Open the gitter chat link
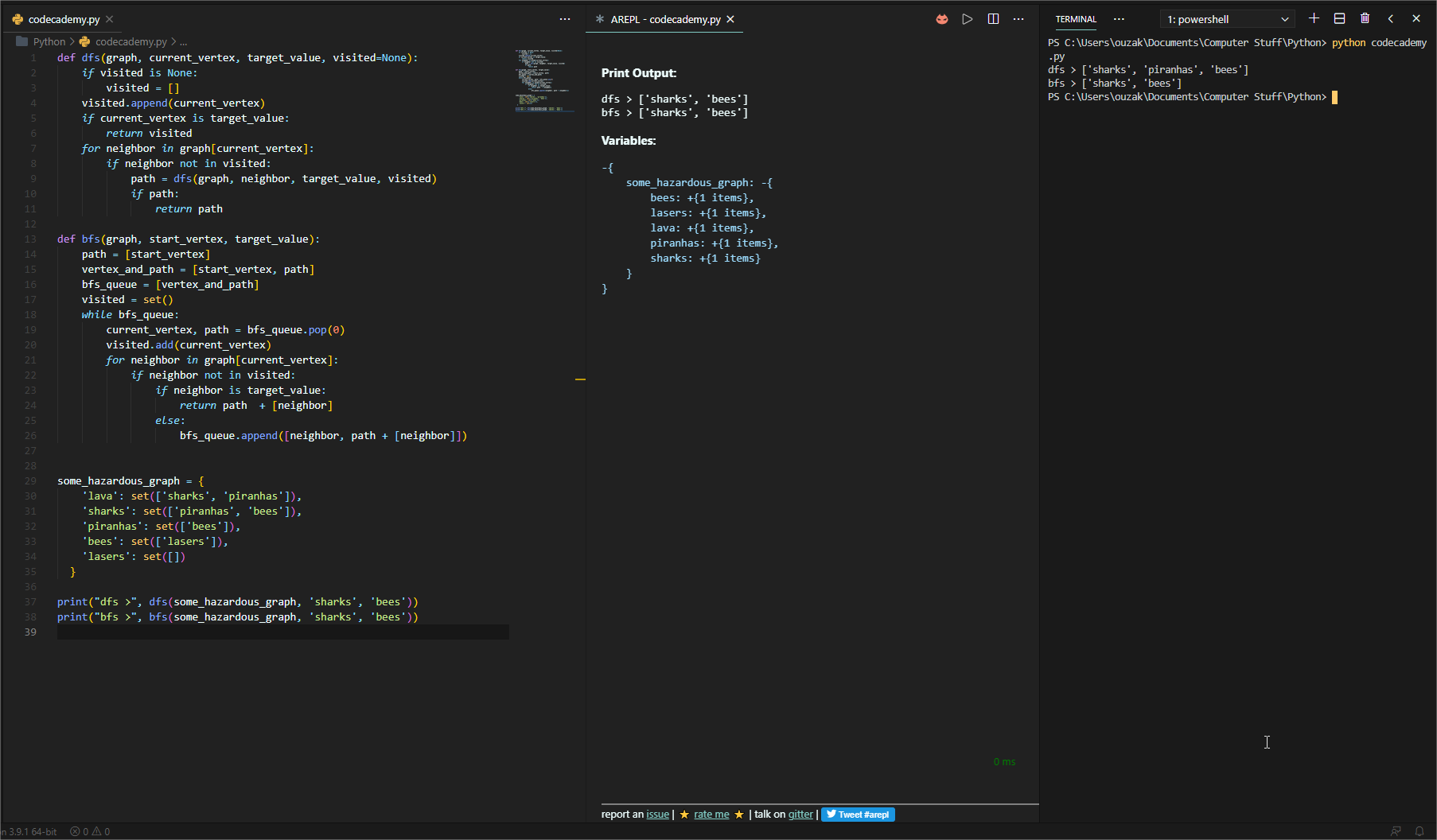The image size is (1437, 840). point(800,814)
